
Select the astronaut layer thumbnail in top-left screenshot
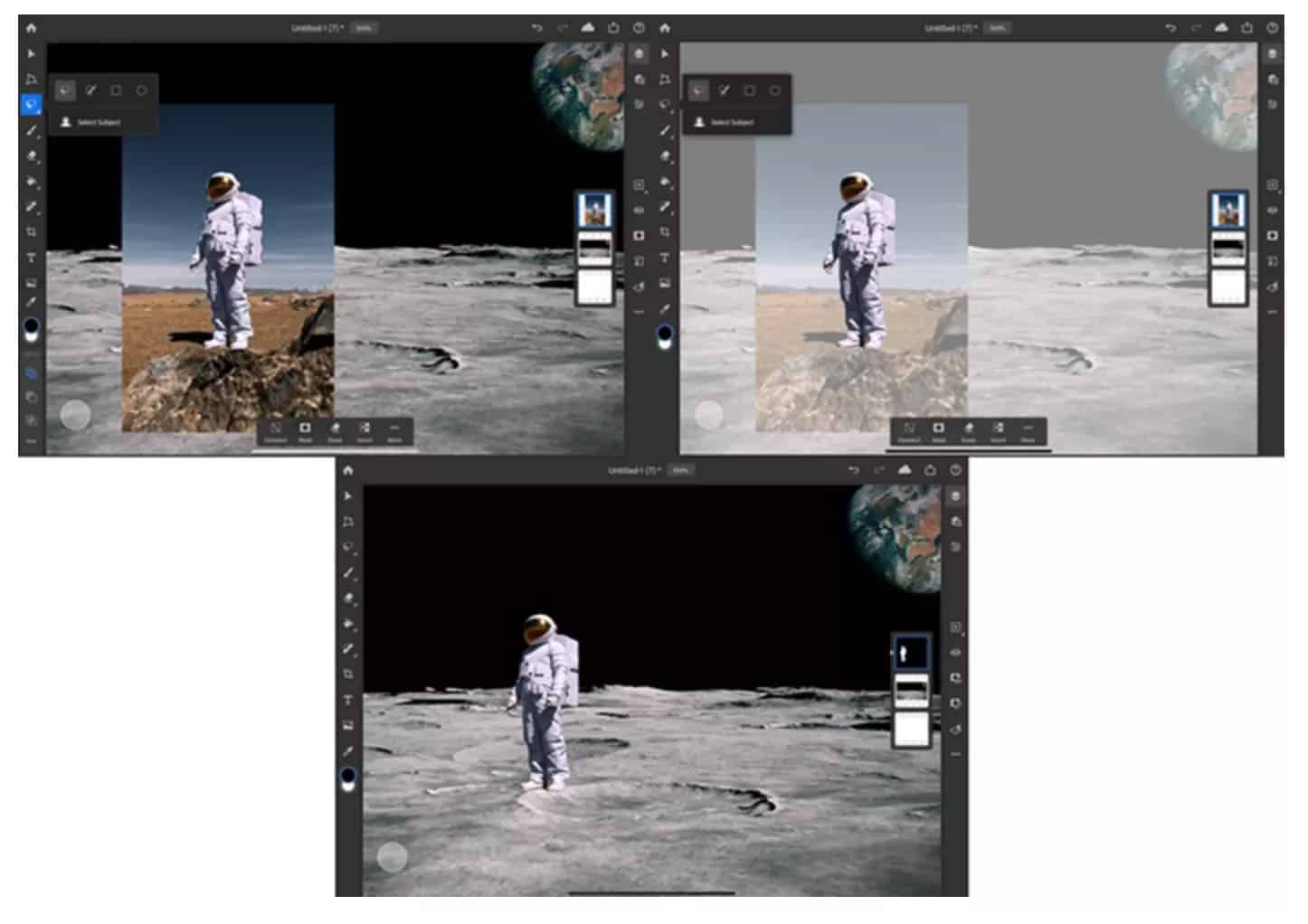[594, 210]
